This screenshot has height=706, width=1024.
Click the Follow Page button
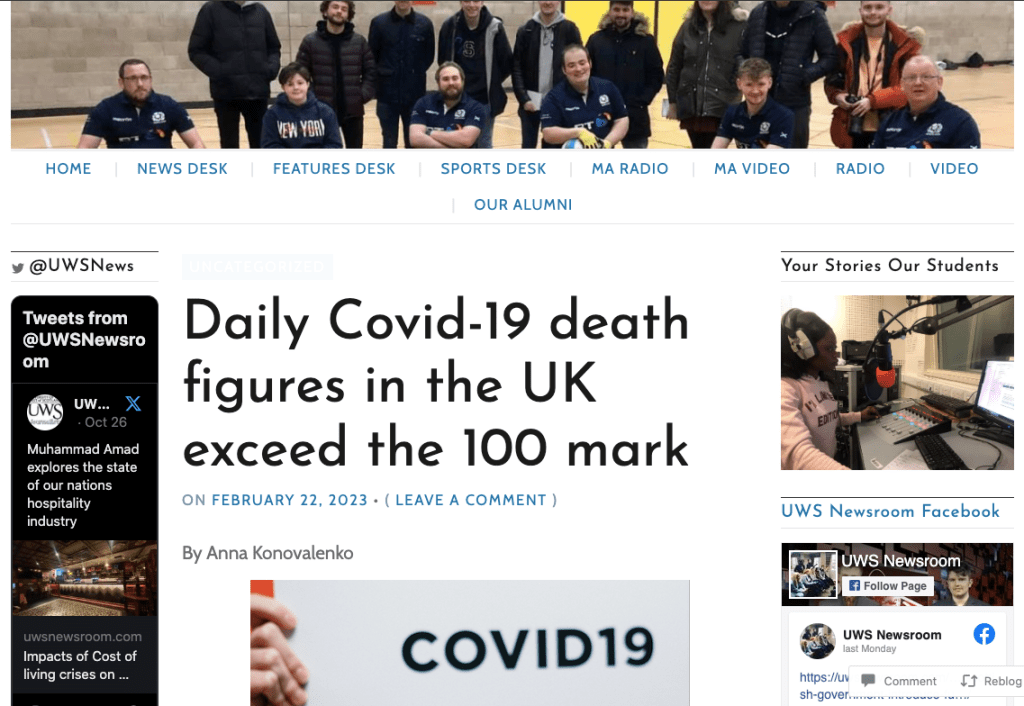pyautogui.click(x=888, y=586)
